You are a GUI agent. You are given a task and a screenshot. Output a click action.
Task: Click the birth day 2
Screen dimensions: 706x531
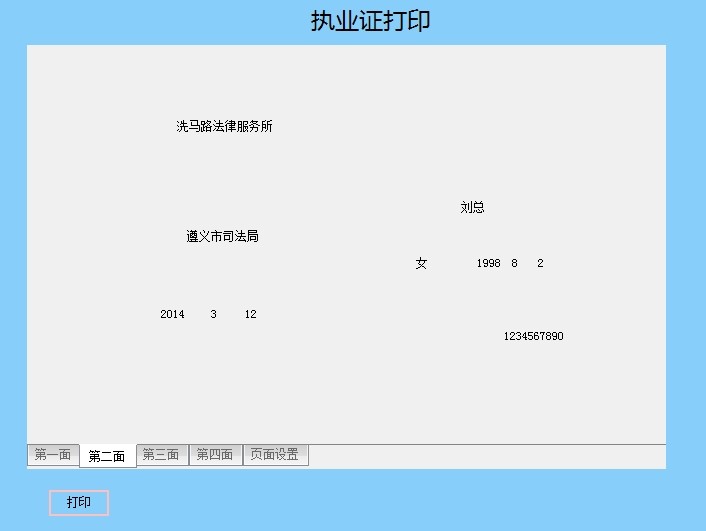tap(540, 263)
